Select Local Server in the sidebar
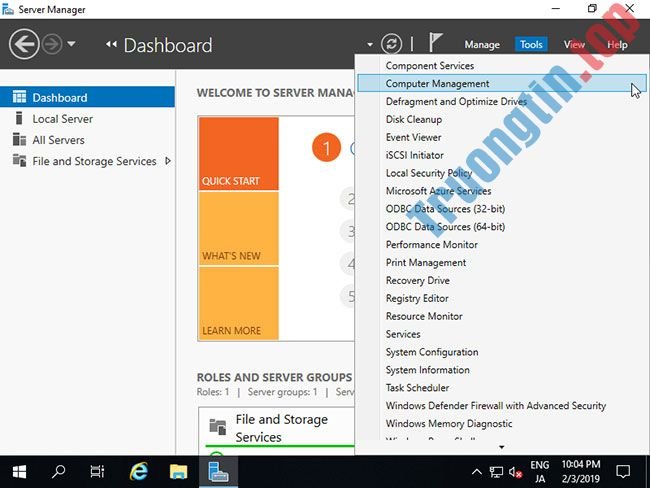The width and height of the screenshot is (650, 488). tap(63, 119)
